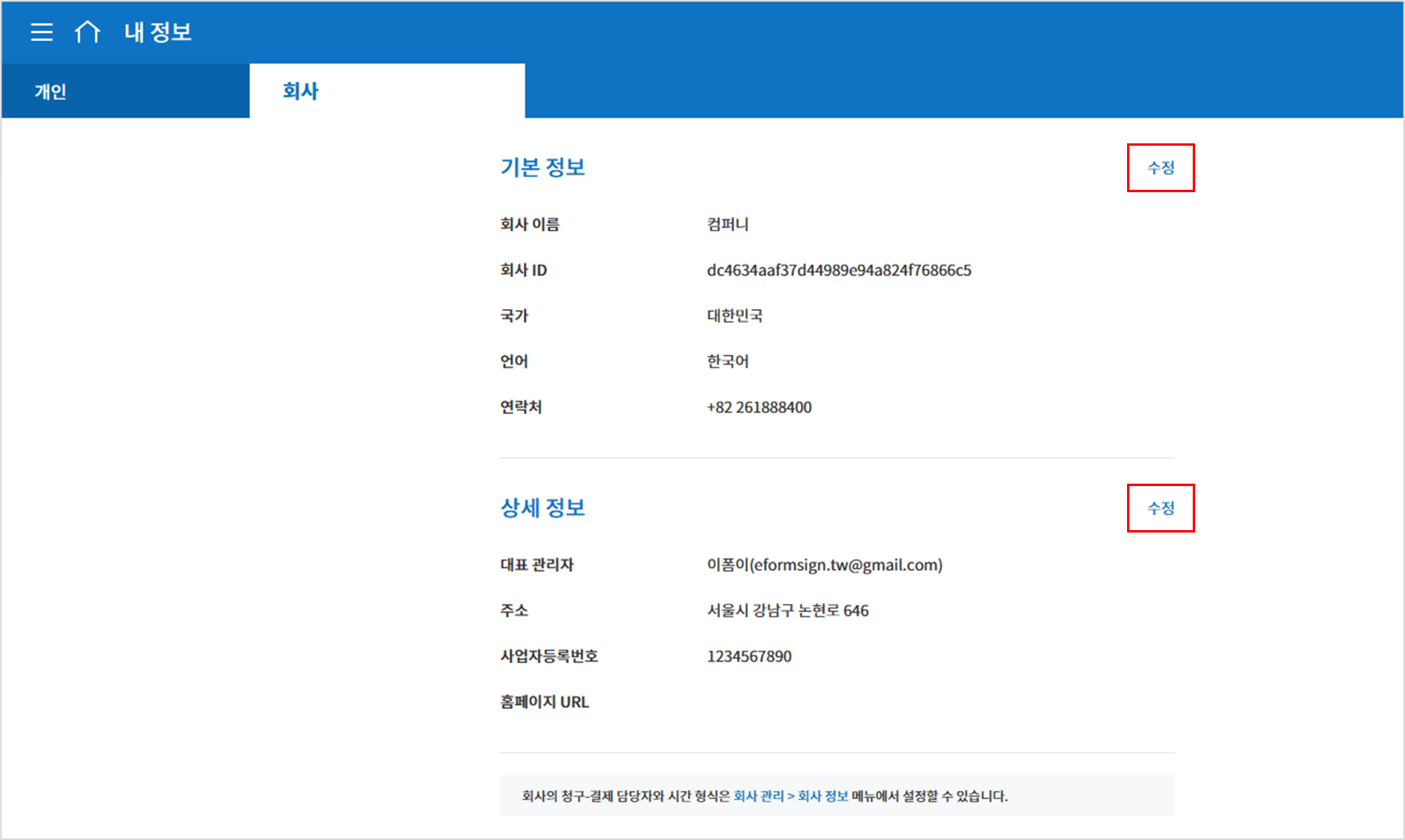Screen dimensions: 1405x840
Task: Select the 회사 tab
Action: [x=300, y=91]
